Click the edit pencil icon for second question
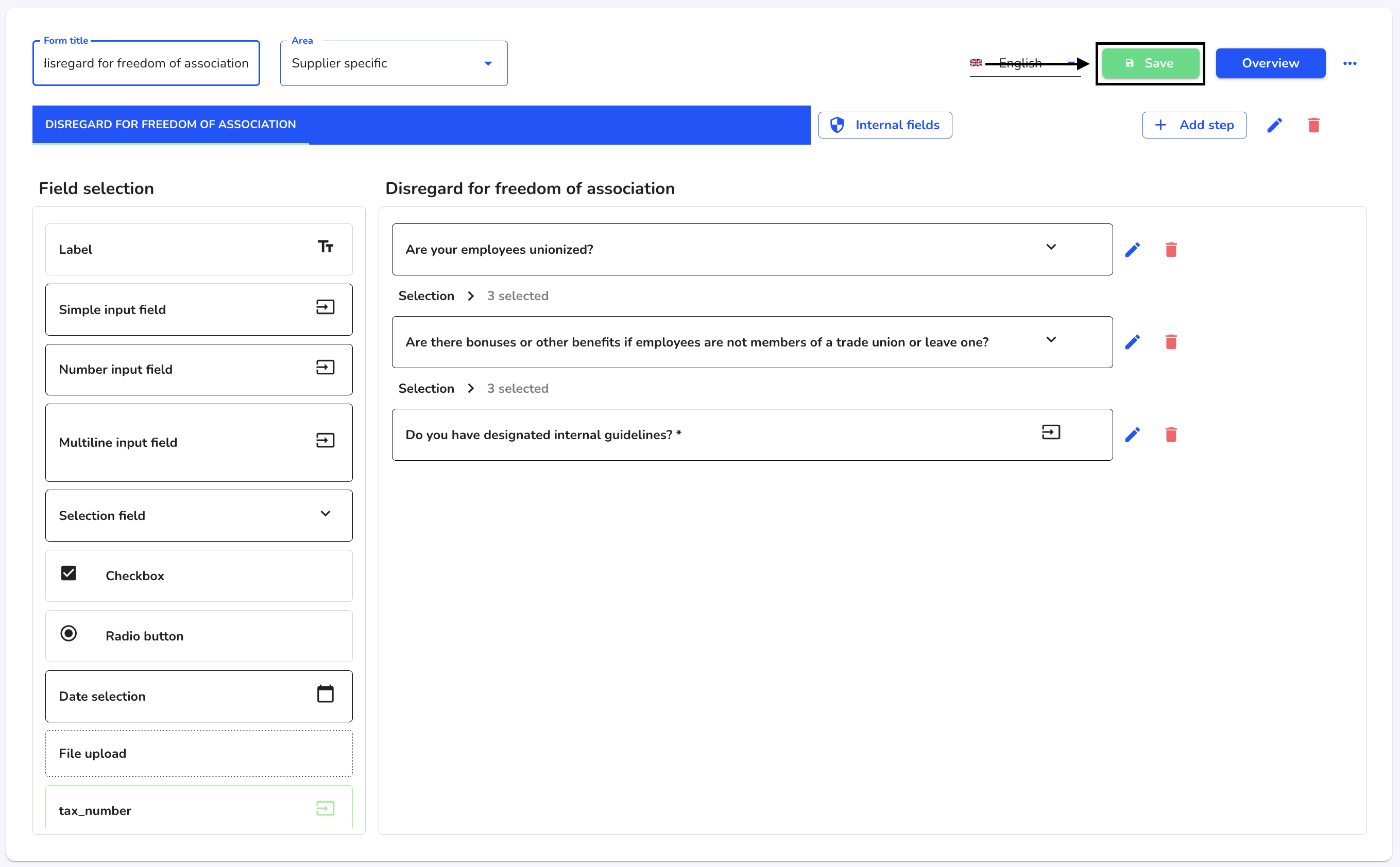 (1132, 342)
